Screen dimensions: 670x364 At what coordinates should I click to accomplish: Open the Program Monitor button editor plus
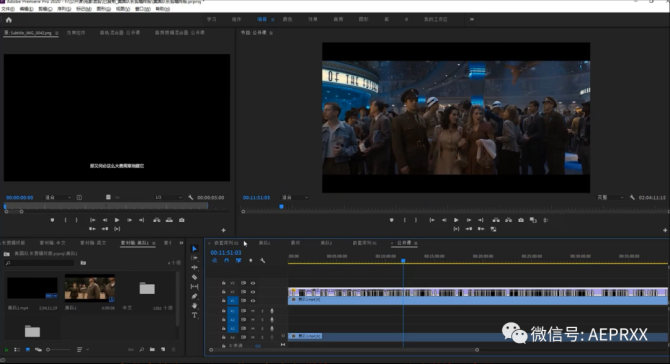(665, 230)
